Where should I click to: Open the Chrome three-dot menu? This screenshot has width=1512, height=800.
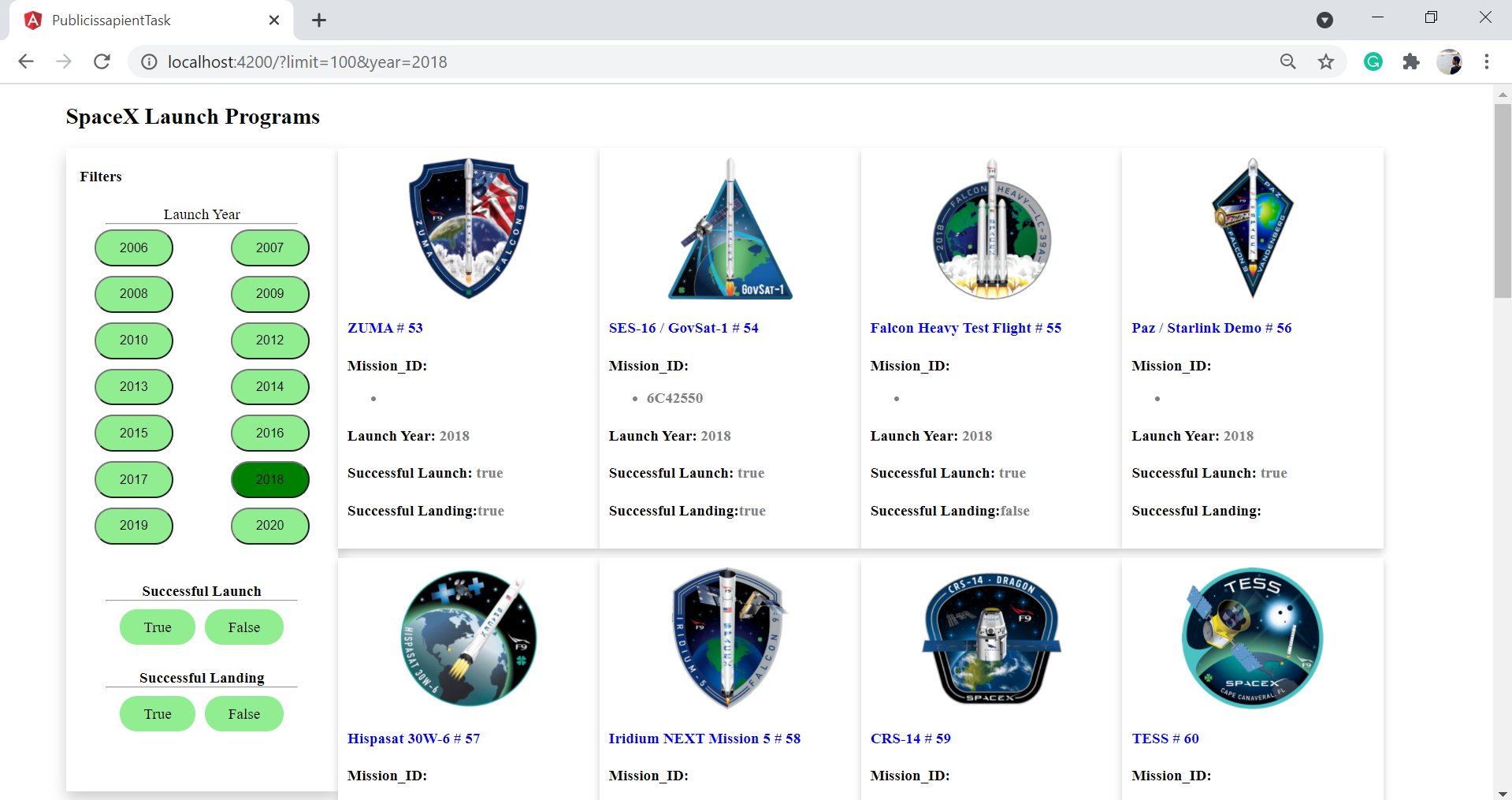click(1487, 61)
